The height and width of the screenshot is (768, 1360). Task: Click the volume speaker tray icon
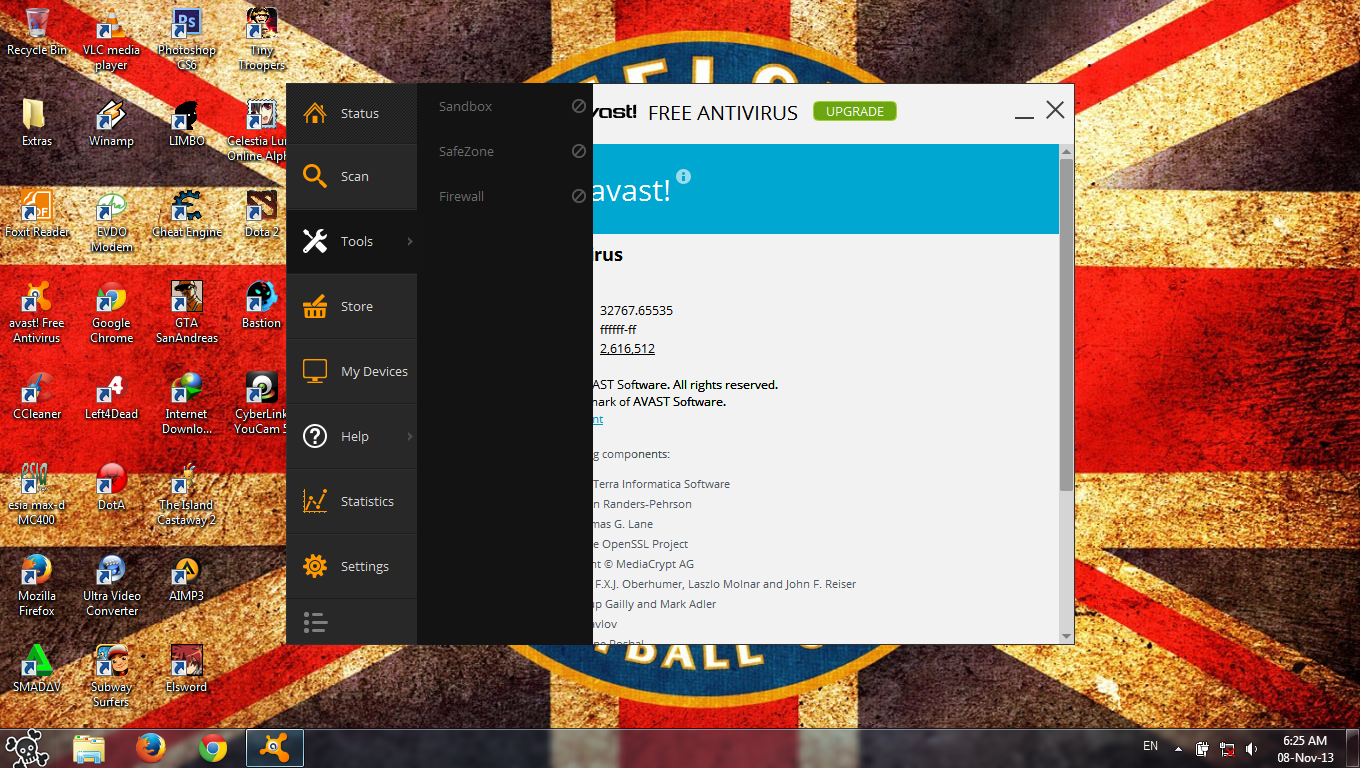pyautogui.click(x=1251, y=748)
